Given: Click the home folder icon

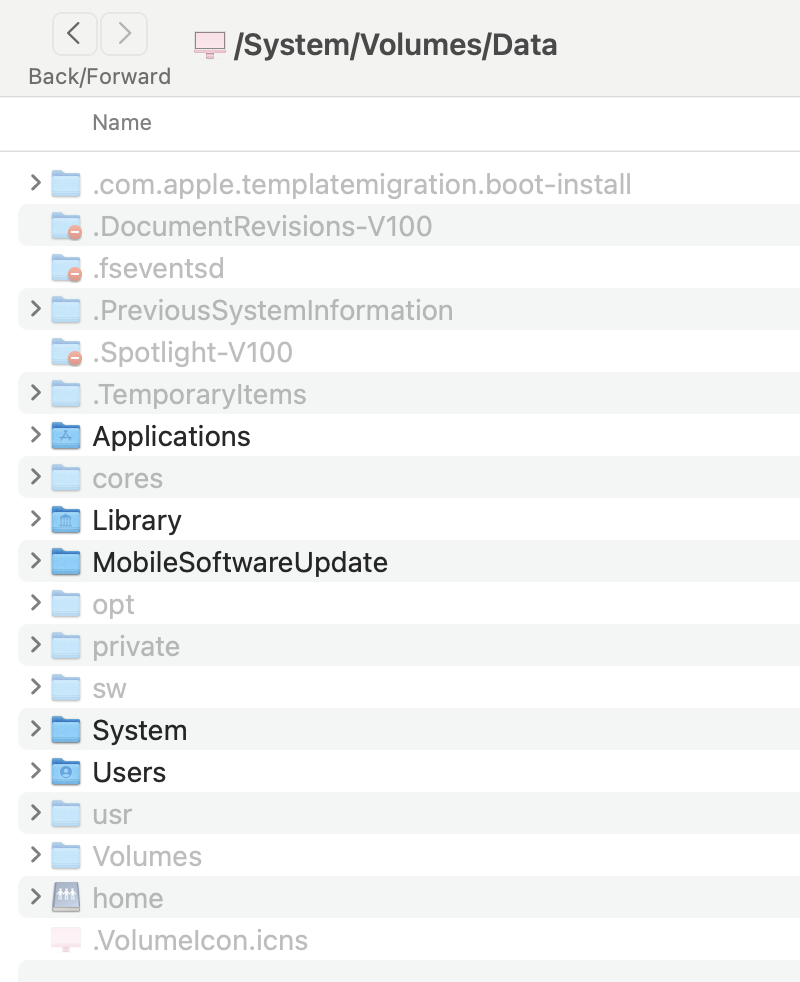Looking at the screenshot, I should click(66, 898).
